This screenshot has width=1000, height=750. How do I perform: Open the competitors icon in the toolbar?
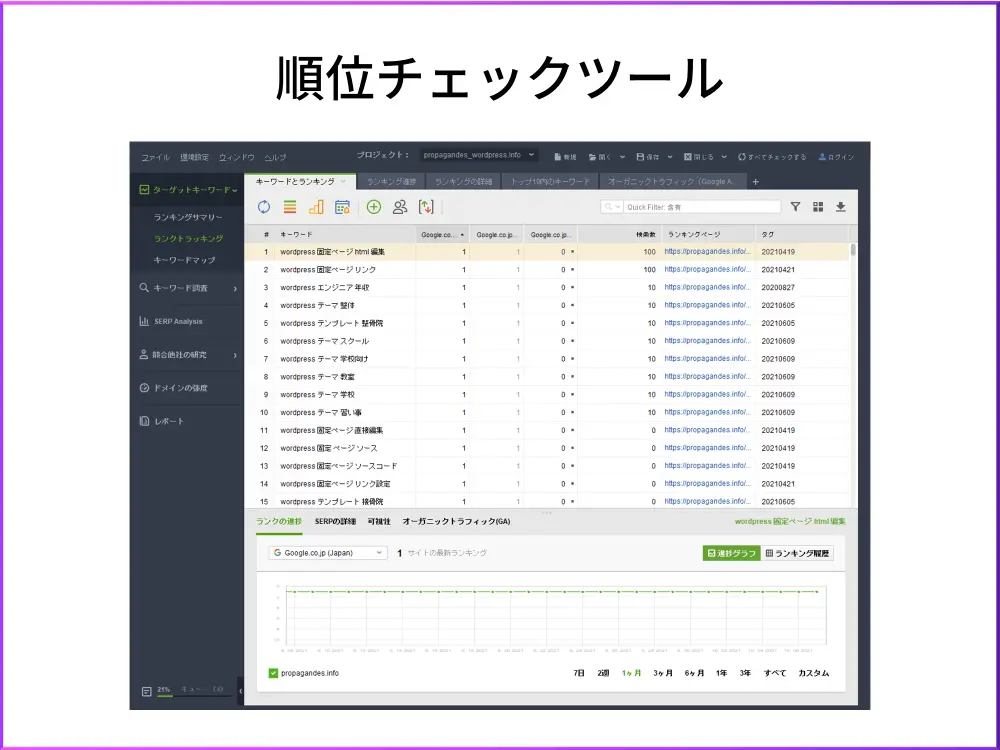point(402,206)
